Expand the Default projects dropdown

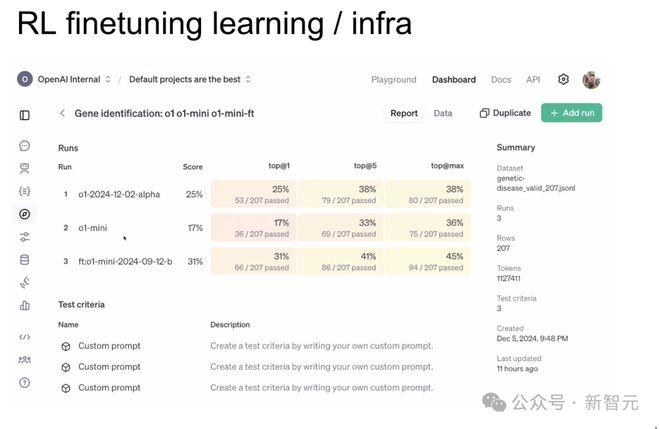click(x=190, y=79)
